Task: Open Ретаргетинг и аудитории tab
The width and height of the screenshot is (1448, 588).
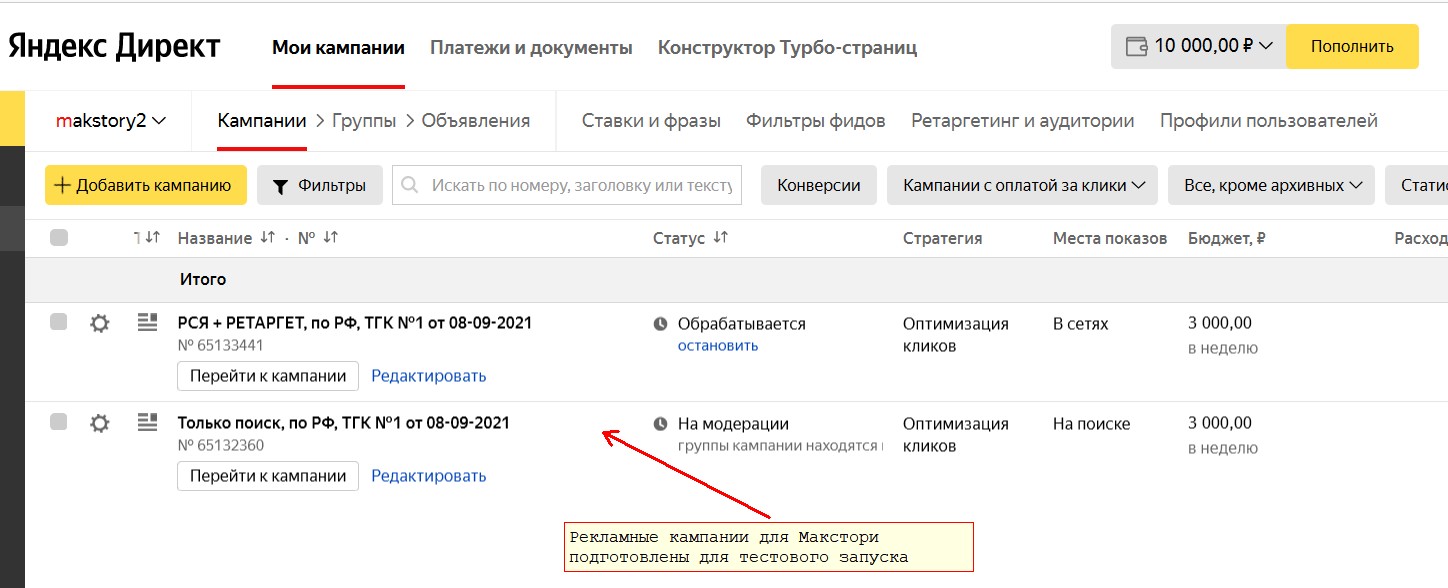Action: [1022, 121]
